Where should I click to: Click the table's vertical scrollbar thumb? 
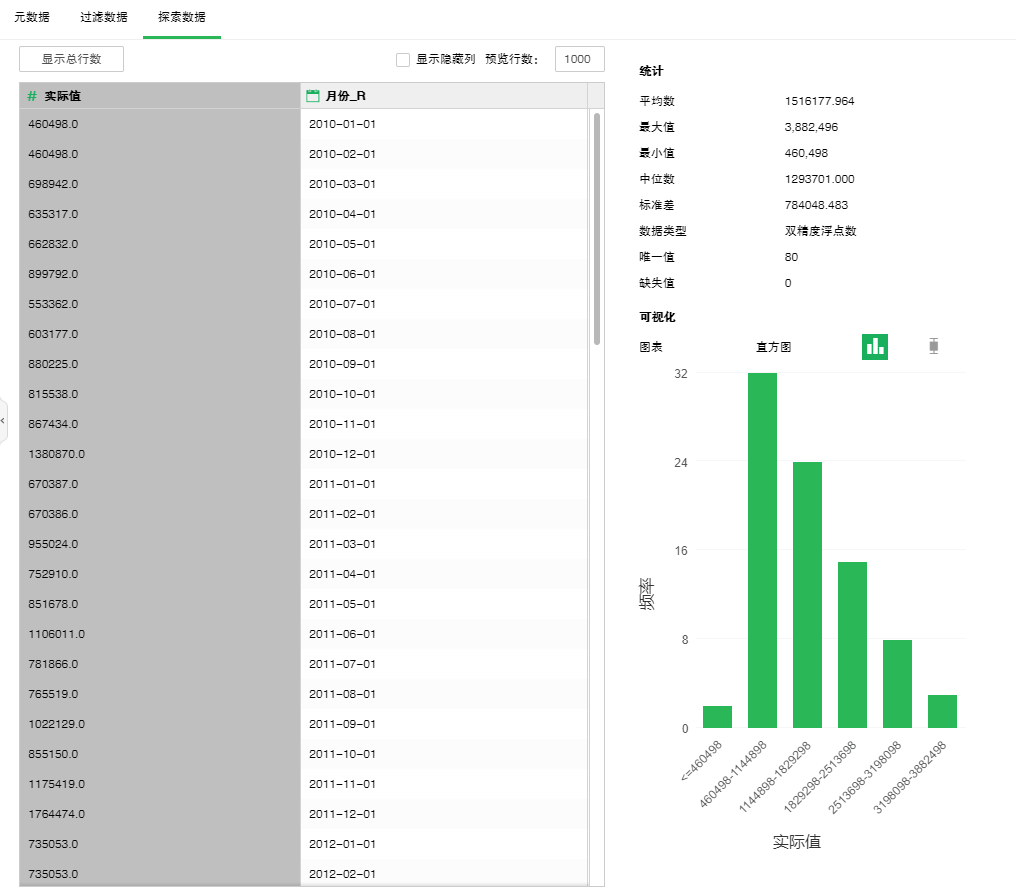point(597,228)
